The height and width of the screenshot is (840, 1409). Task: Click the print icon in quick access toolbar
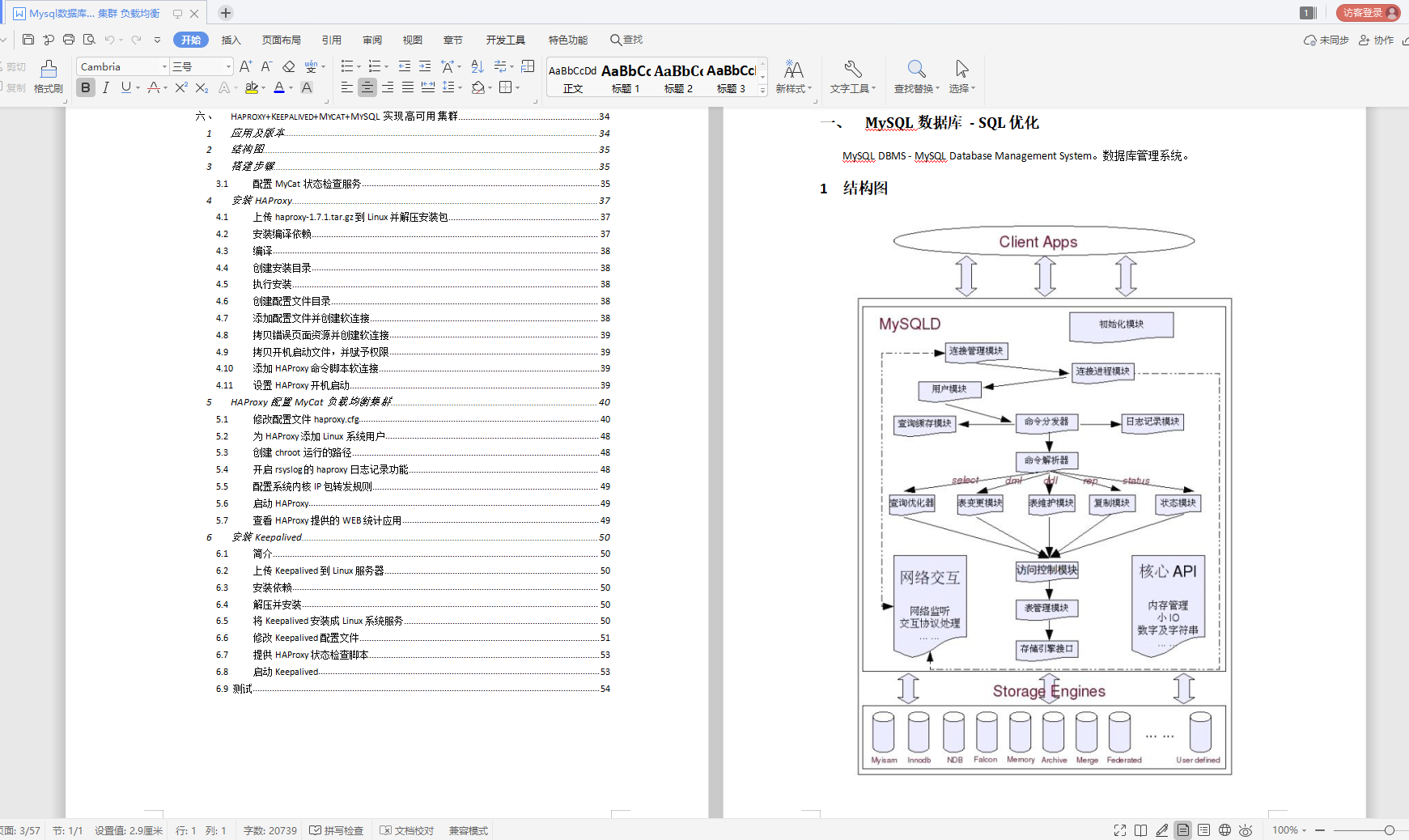(x=69, y=40)
